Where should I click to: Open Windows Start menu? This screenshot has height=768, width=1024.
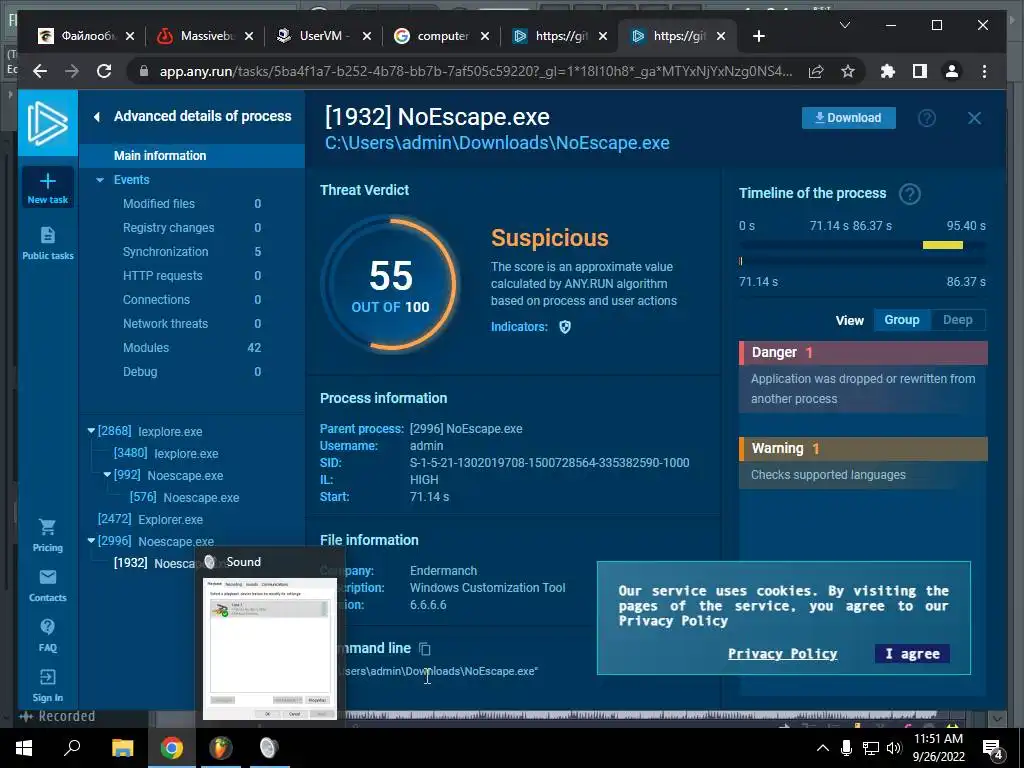24,748
